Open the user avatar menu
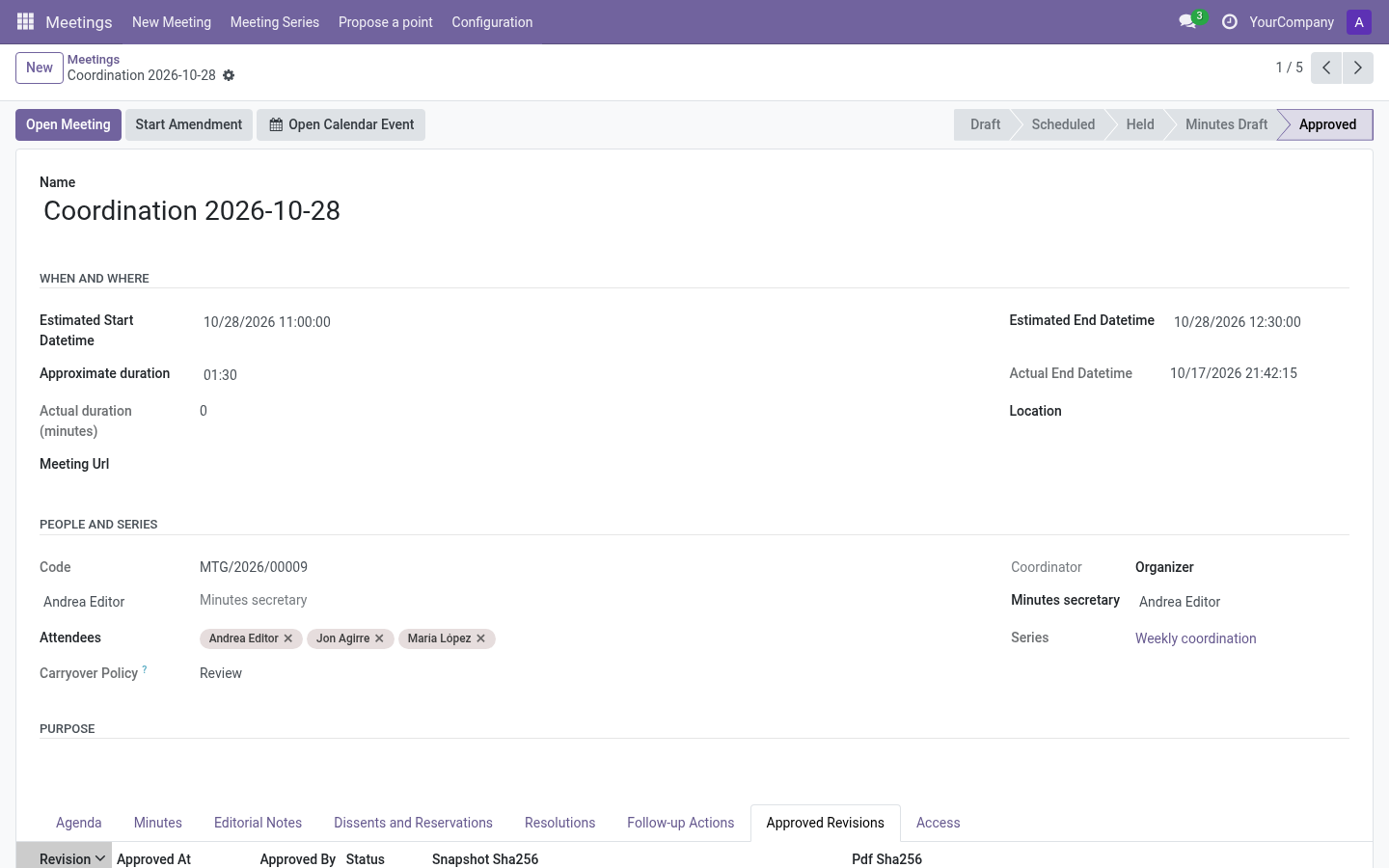The image size is (1389, 868). click(x=1359, y=22)
